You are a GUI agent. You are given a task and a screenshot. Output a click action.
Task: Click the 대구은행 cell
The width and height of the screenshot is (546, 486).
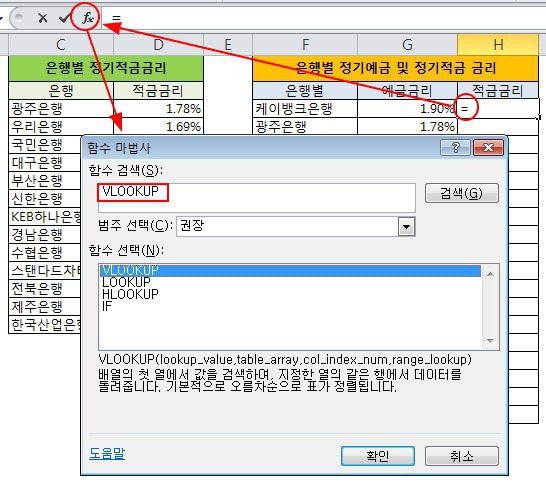[x=45, y=163]
